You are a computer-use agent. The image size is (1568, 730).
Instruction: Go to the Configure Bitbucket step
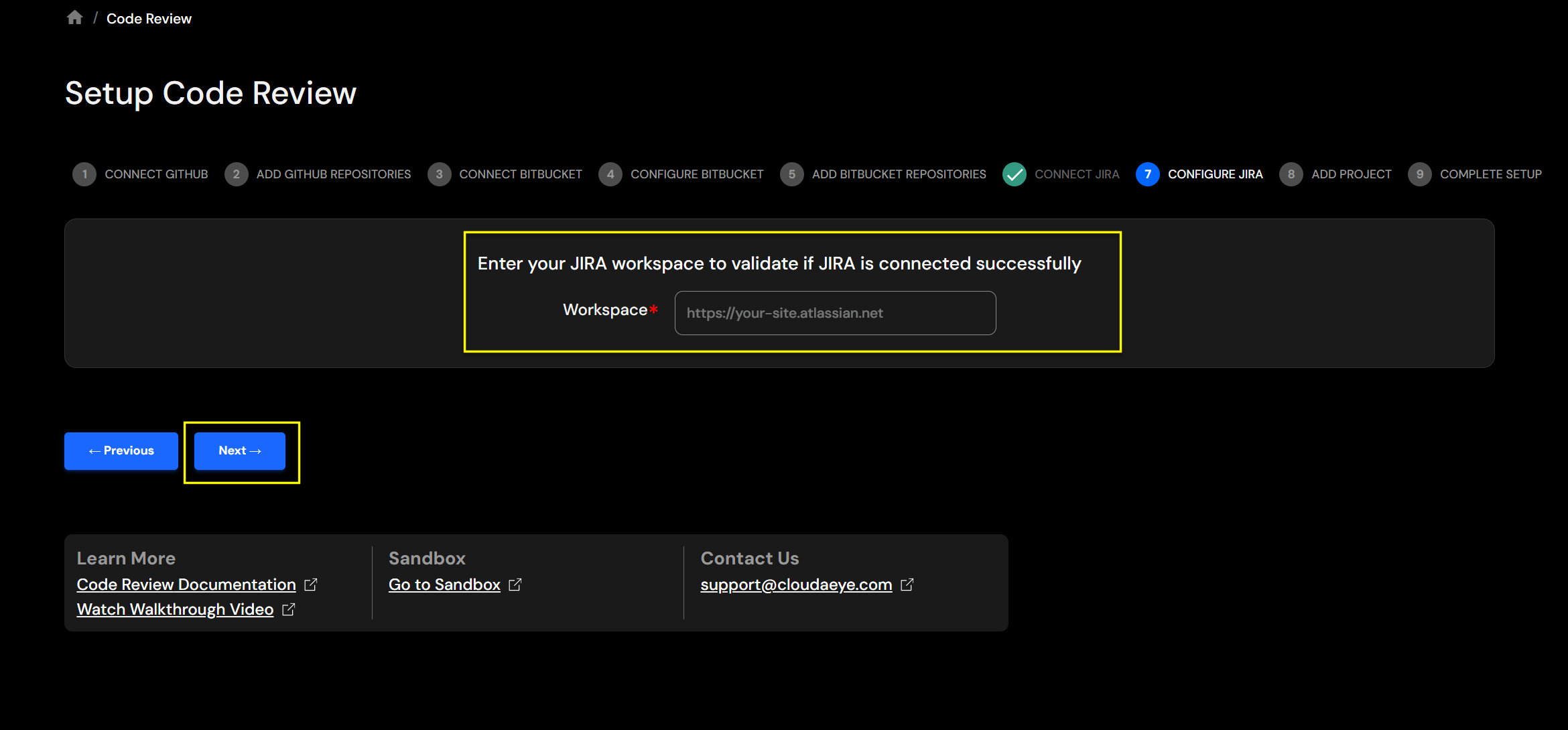click(x=696, y=174)
